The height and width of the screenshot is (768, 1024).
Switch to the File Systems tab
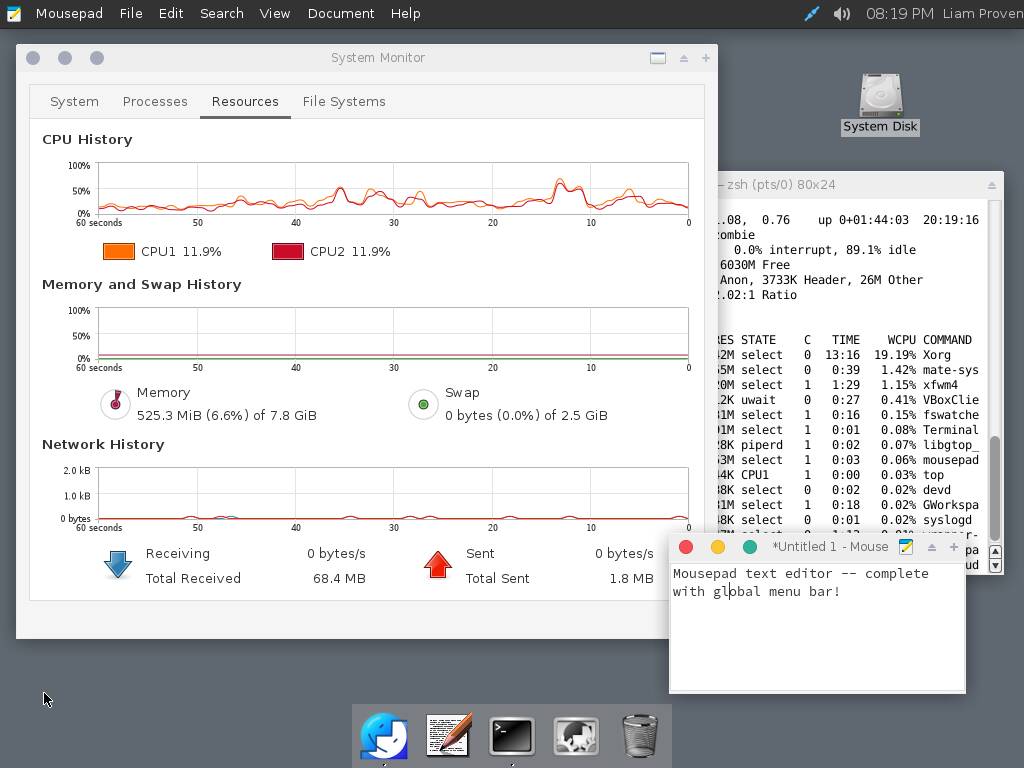click(x=344, y=102)
